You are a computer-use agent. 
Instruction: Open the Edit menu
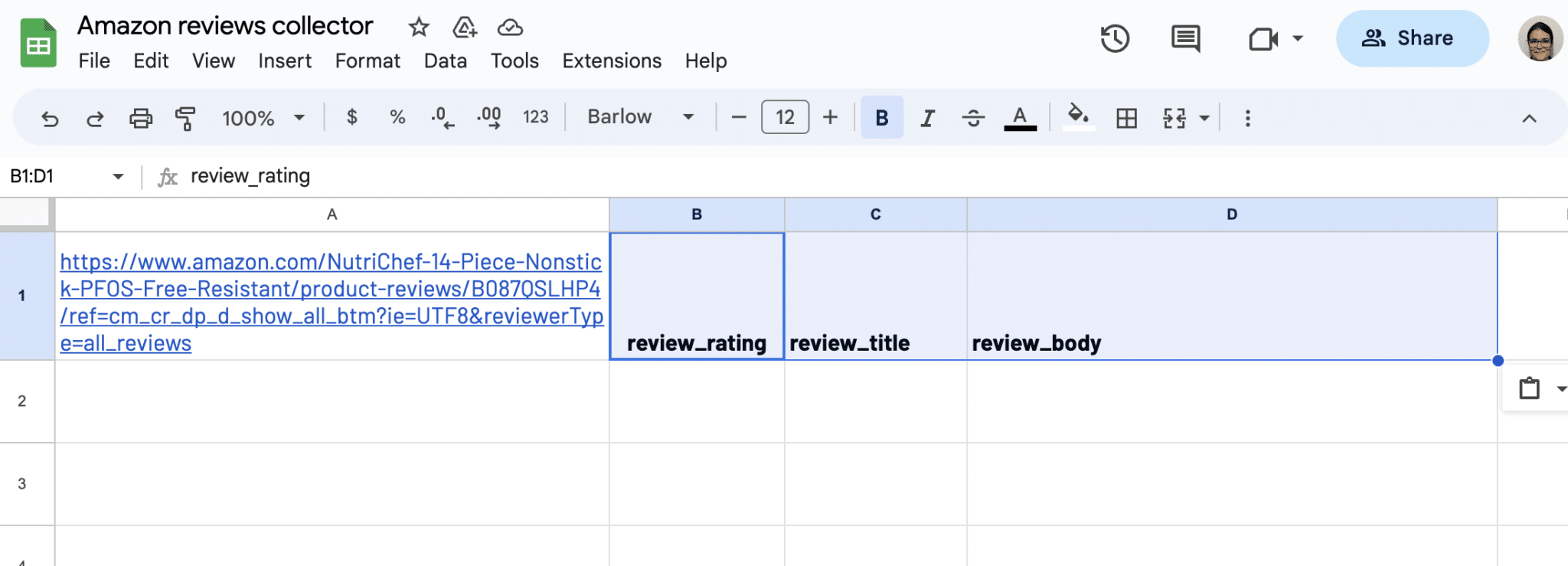(x=151, y=61)
